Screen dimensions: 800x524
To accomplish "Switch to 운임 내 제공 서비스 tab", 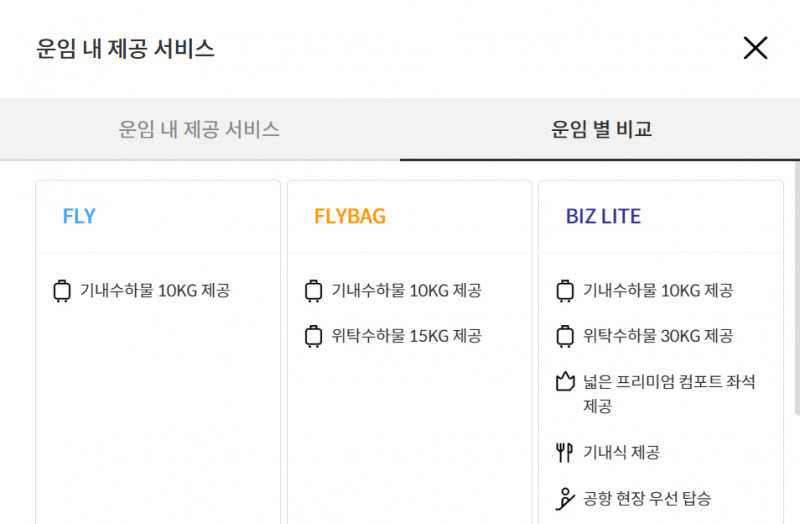I will [x=199, y=129].
